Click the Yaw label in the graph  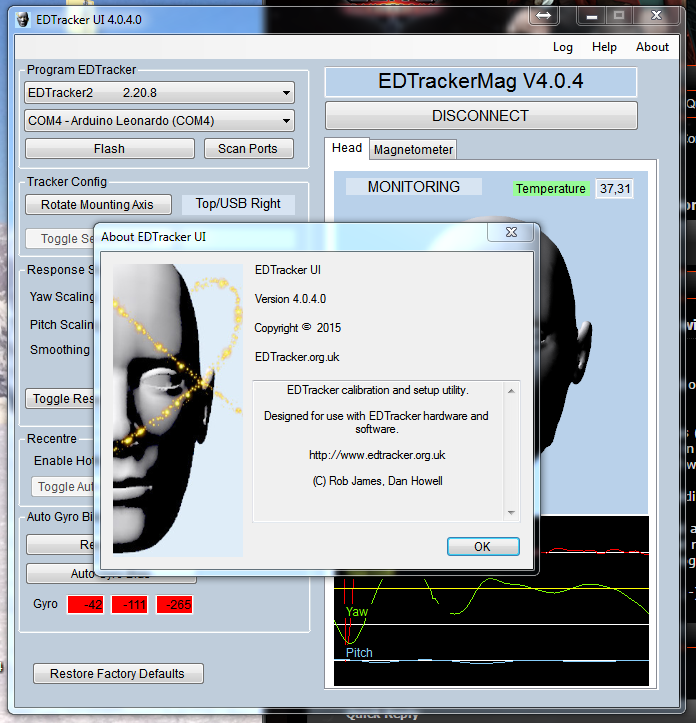point(357,612)
